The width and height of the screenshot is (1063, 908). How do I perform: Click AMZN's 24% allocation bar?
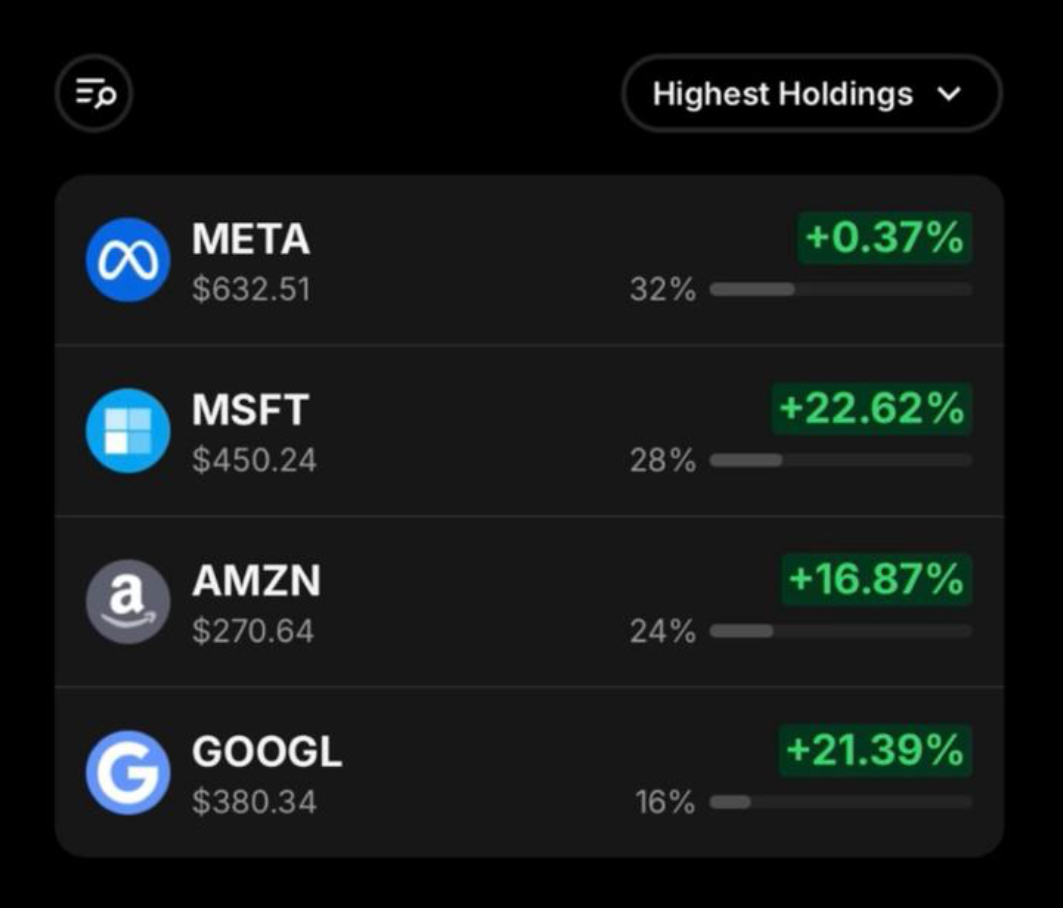[841, 631]
